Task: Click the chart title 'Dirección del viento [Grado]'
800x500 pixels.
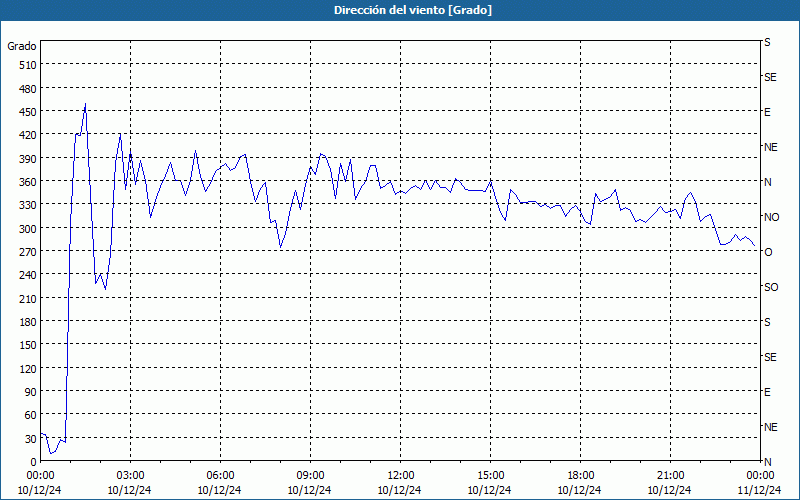Action: click(413, 10)
